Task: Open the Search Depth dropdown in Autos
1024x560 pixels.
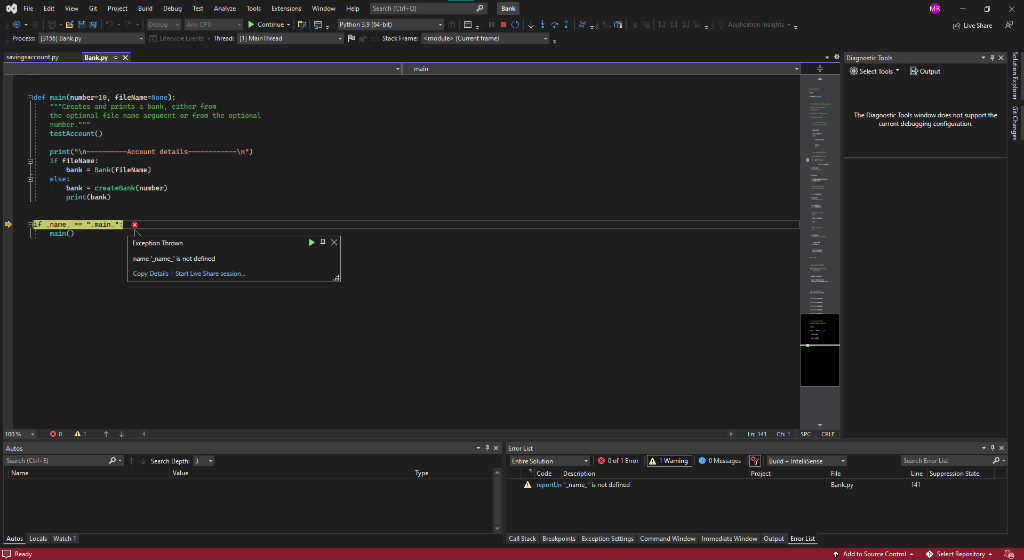Action: coord(203,461)
